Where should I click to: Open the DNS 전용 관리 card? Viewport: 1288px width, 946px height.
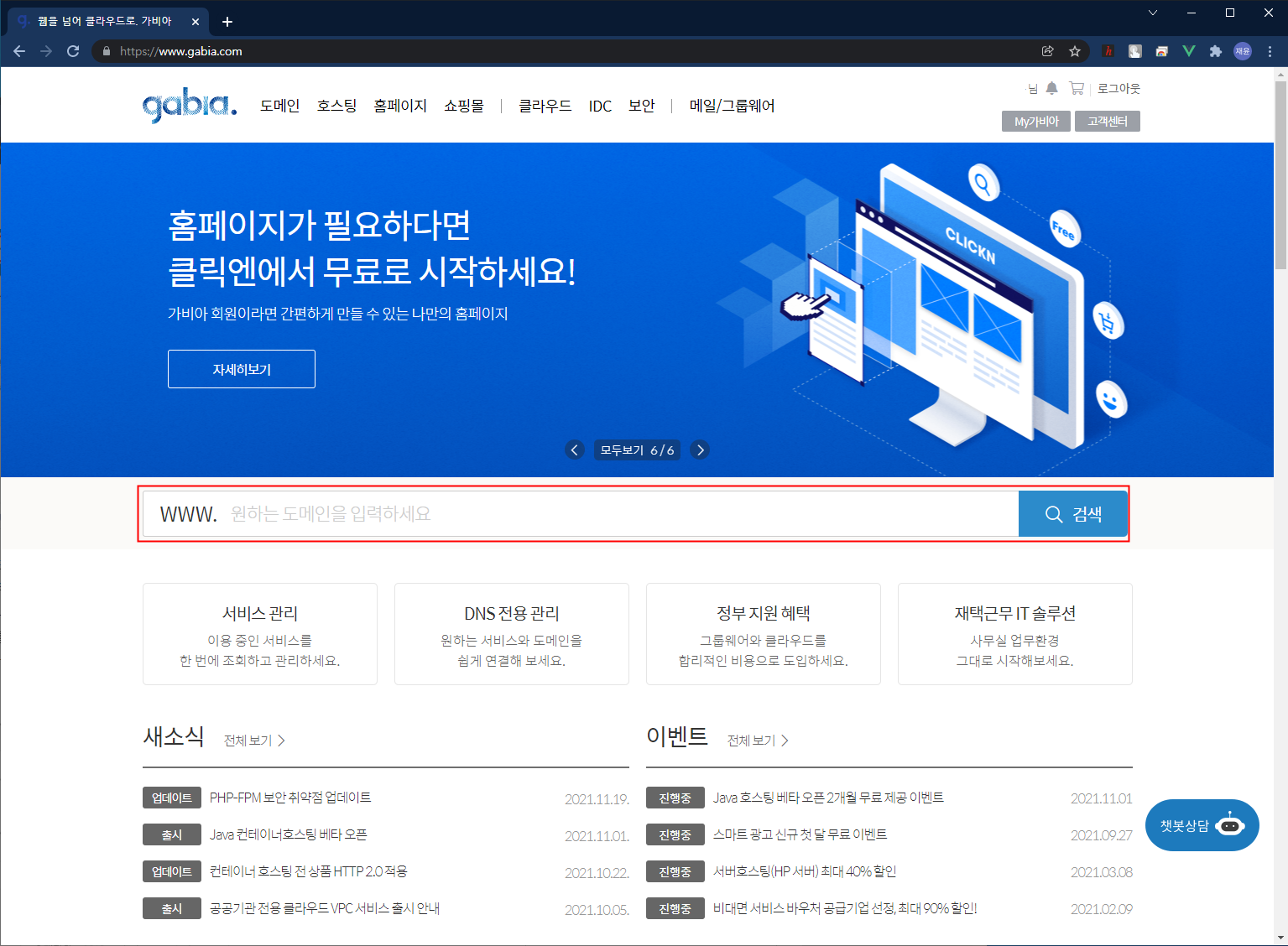(512, 634)
